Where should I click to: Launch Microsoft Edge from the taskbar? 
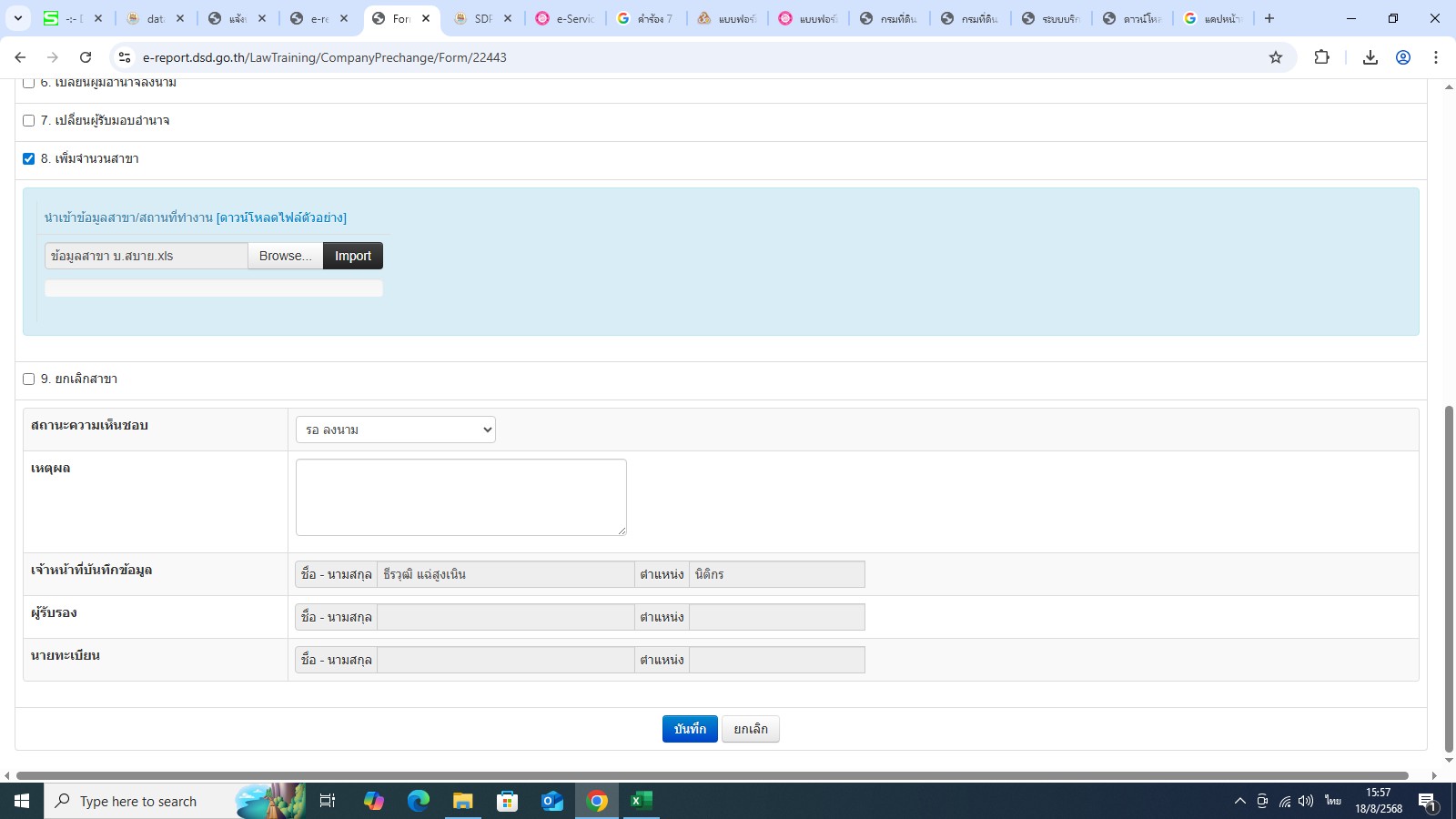pos(419,801)
